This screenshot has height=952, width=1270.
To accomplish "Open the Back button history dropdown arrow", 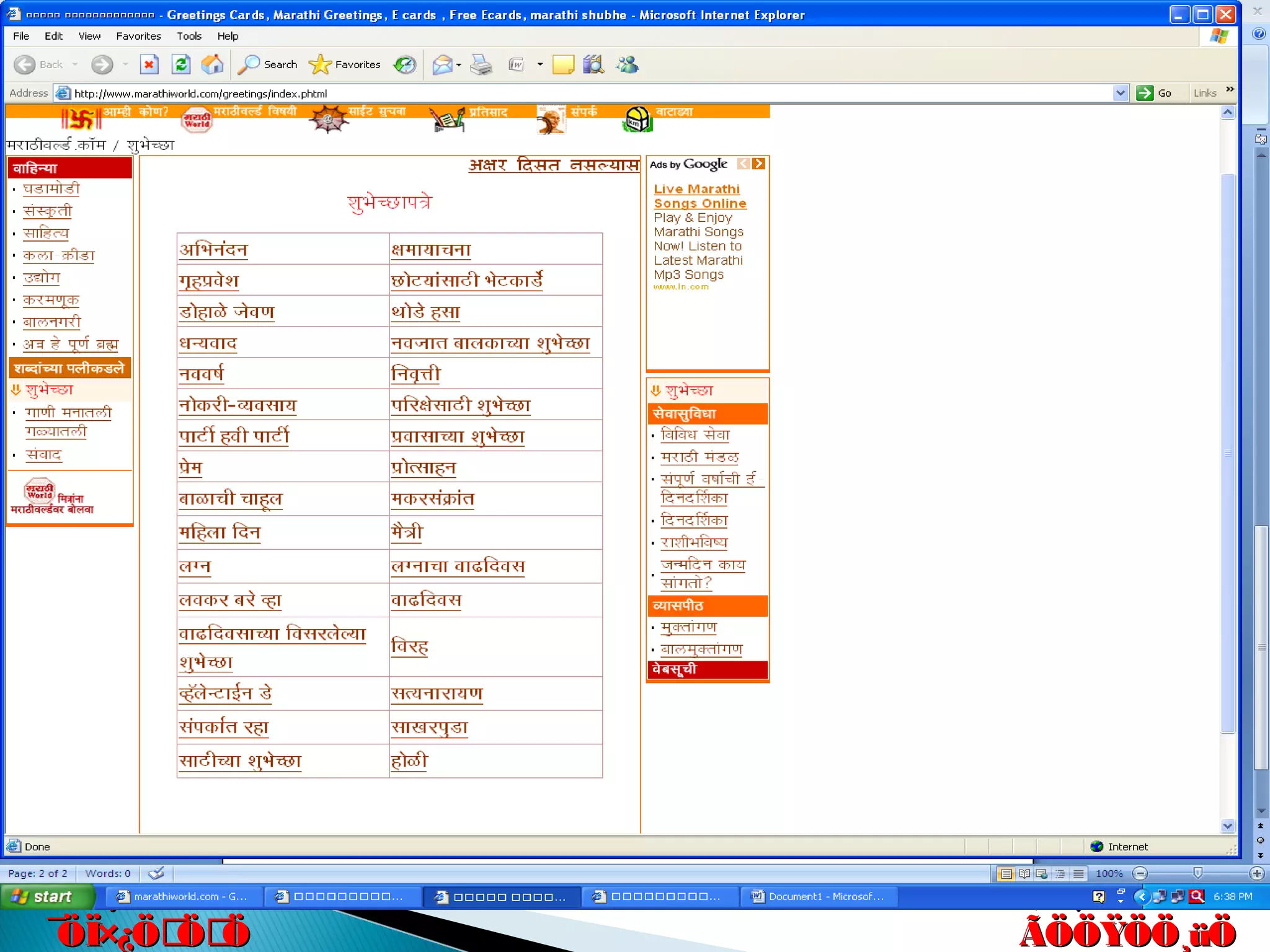I will point(75,64).
